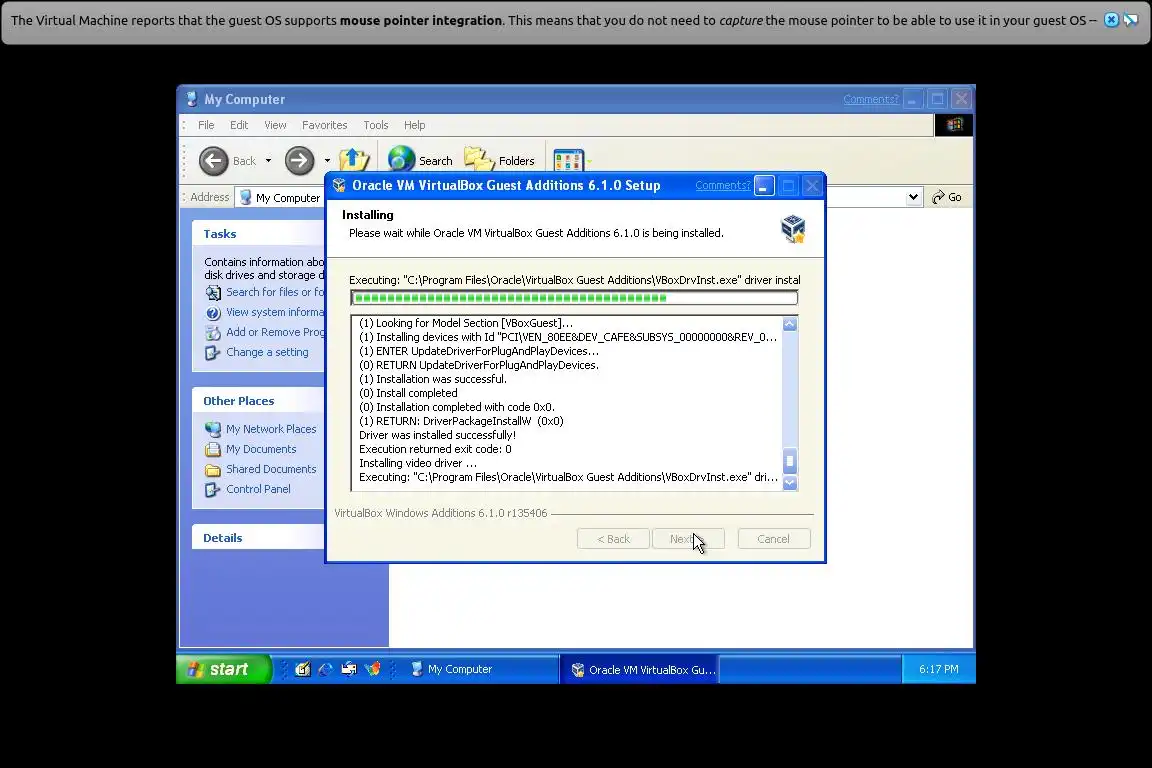Screen dimensions: 1152x768
Task: Click the Tasks panel header
Action: click(259, 234)
